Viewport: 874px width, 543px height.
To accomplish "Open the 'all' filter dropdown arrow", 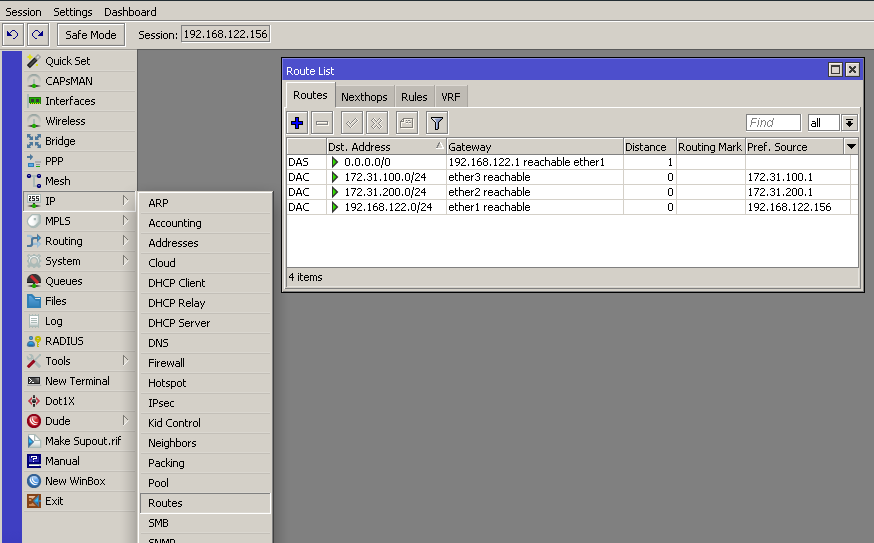I will [x=849, y=123].
